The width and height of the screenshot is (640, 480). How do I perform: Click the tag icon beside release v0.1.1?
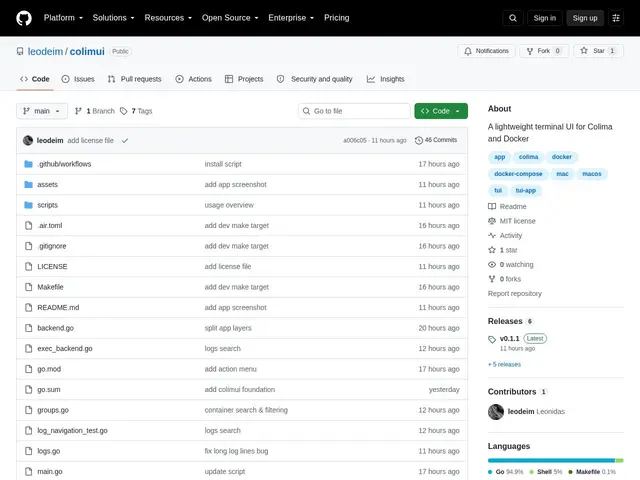492,339
